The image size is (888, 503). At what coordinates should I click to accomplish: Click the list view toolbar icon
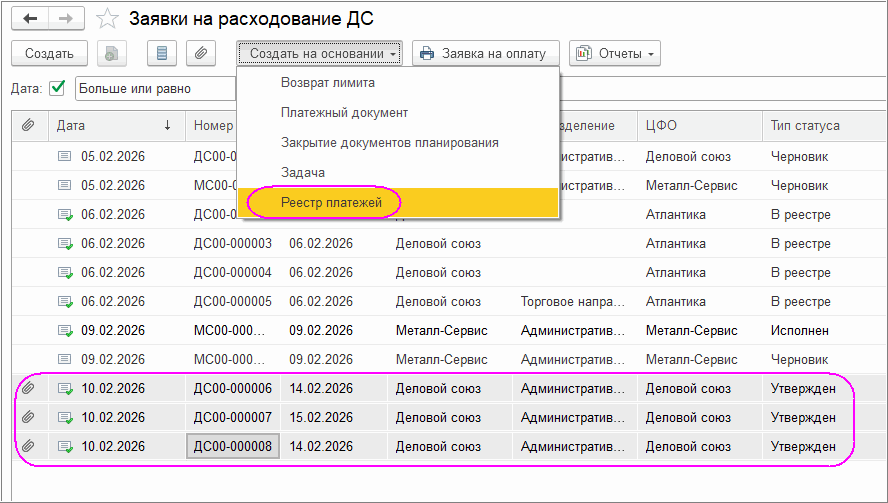click(x=163, y=53)
